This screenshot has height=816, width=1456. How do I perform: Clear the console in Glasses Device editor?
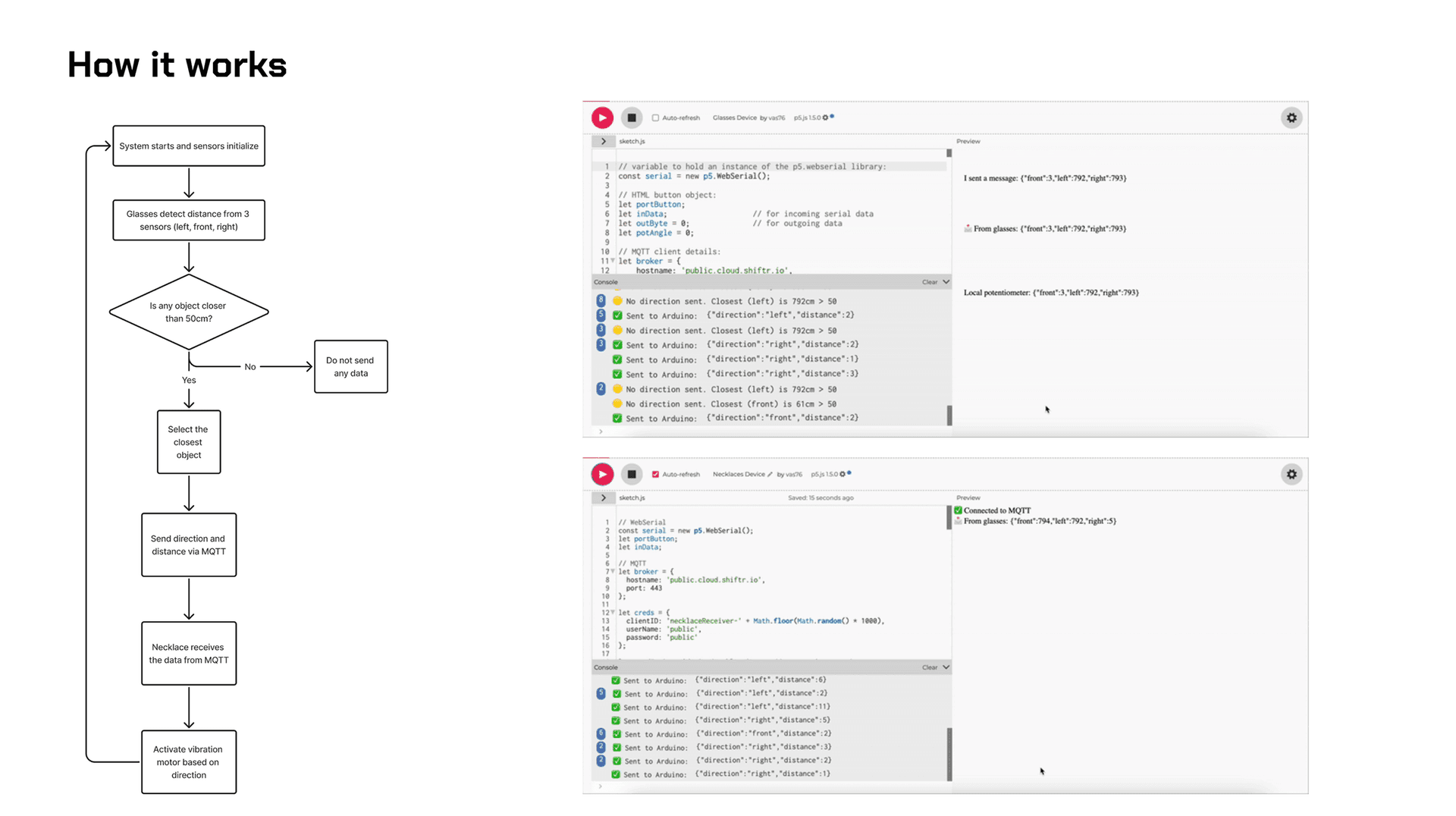(x=929, y=282)
